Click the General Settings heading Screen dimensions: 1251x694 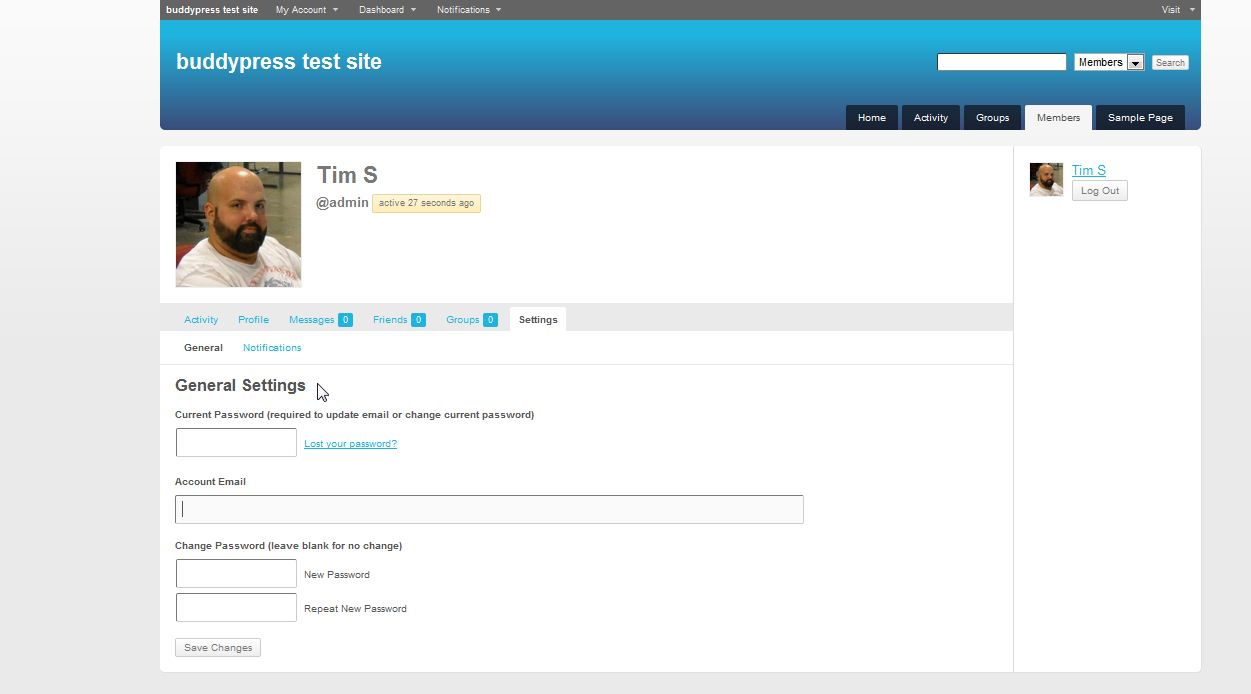point(240,385)
